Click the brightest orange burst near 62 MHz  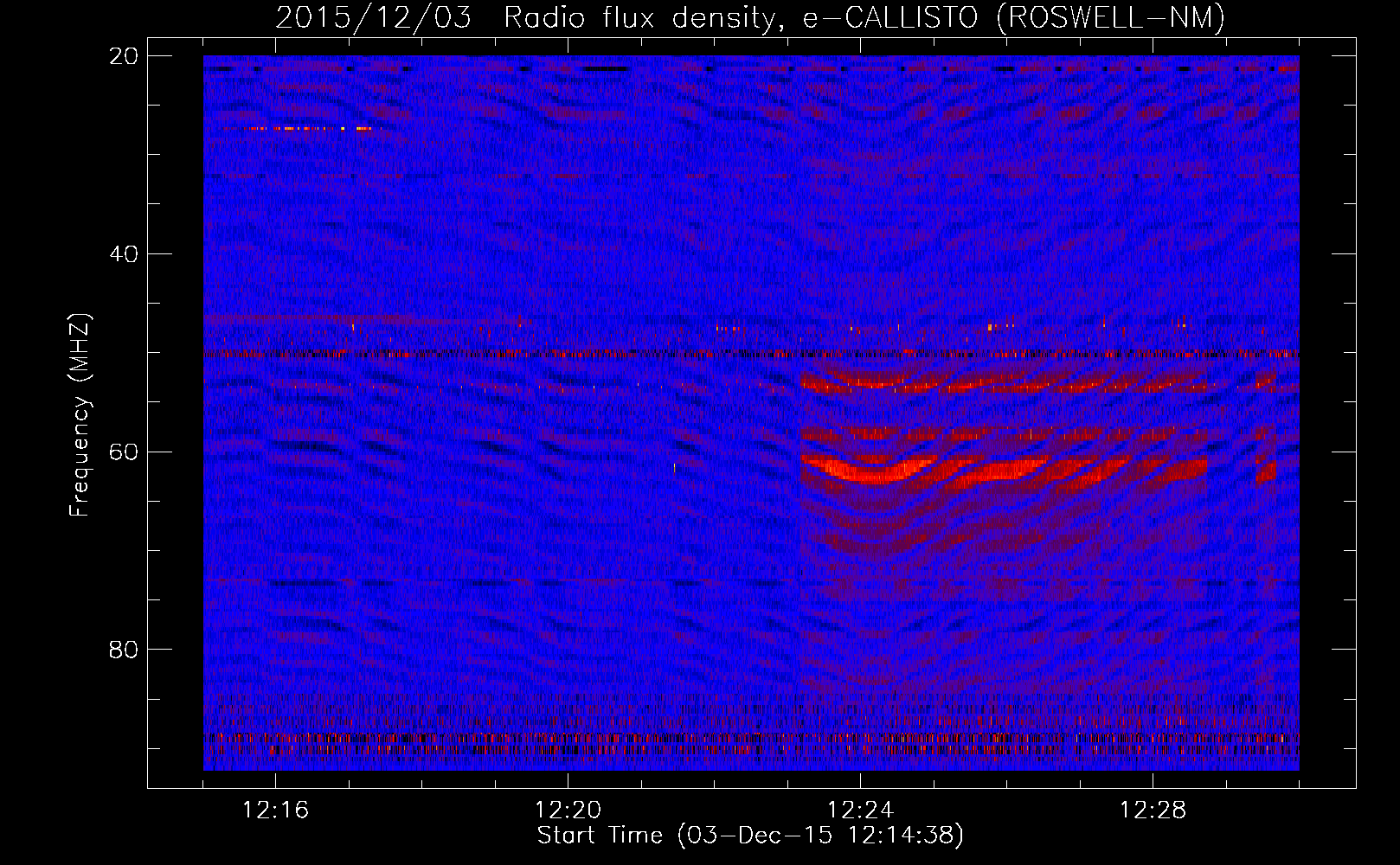click(874, 471)
